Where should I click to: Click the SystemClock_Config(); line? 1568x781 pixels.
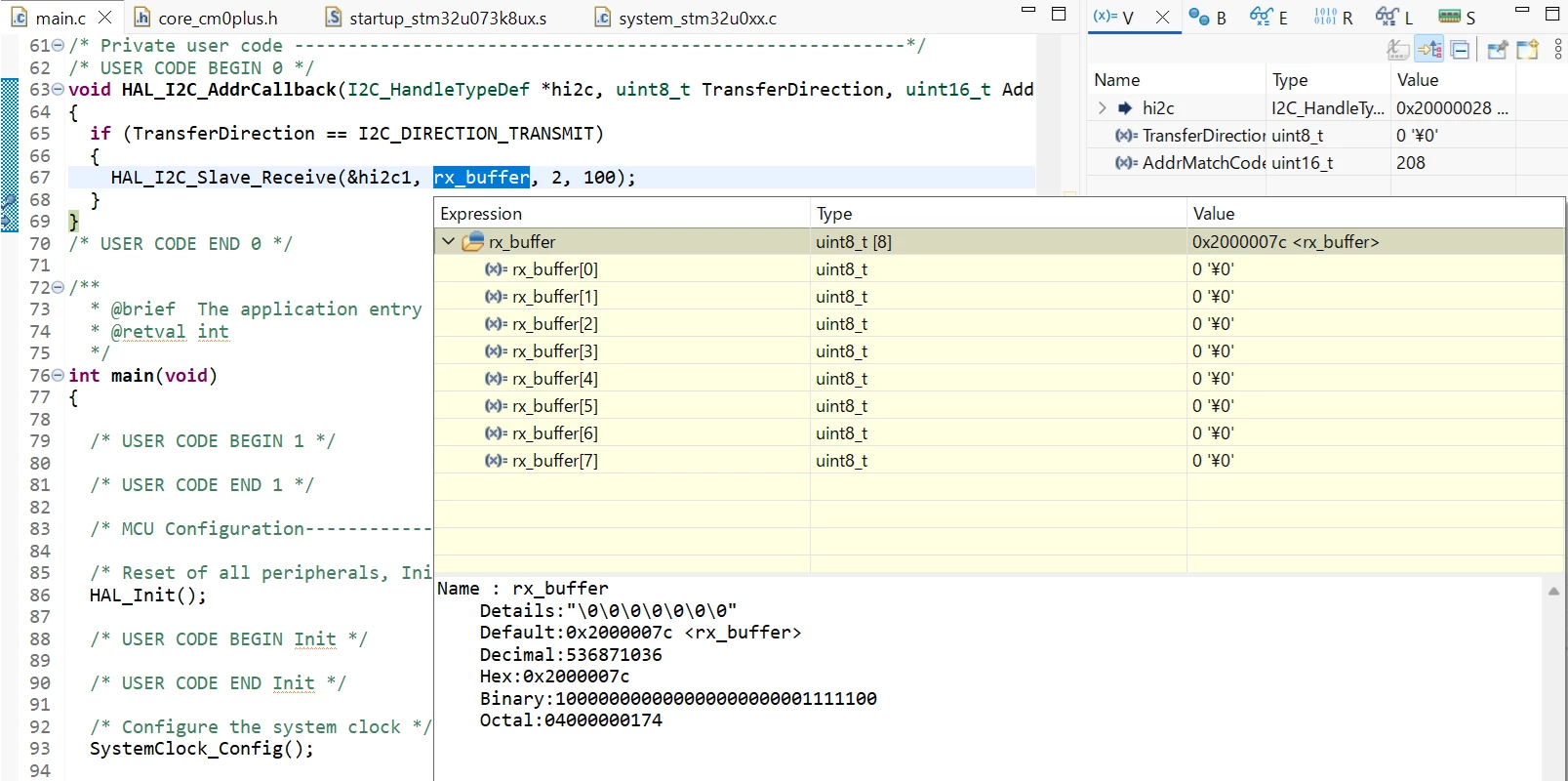coord(202,749)
